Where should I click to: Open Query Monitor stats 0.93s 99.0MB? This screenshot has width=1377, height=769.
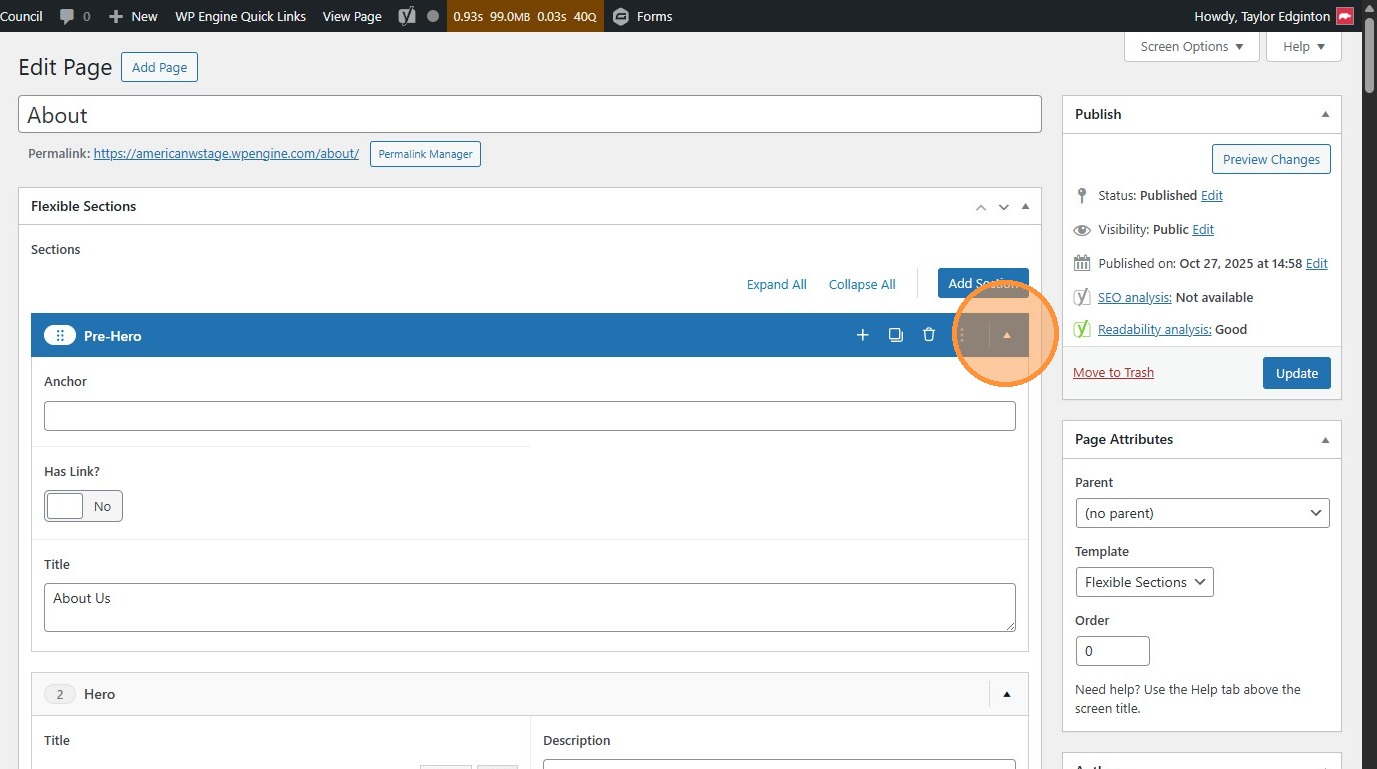[x=525, y=16]
